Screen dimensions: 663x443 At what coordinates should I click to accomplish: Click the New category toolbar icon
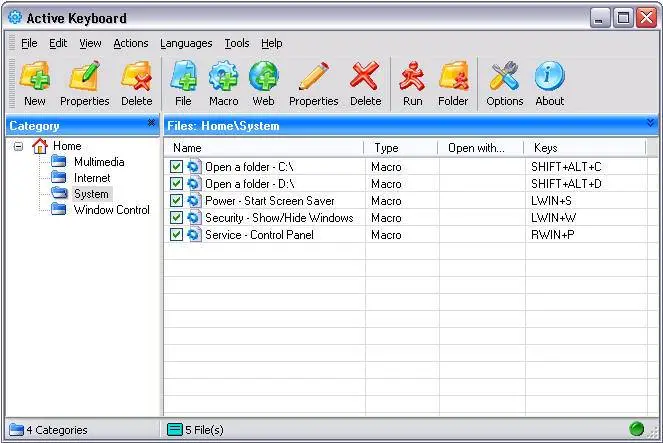35,77
